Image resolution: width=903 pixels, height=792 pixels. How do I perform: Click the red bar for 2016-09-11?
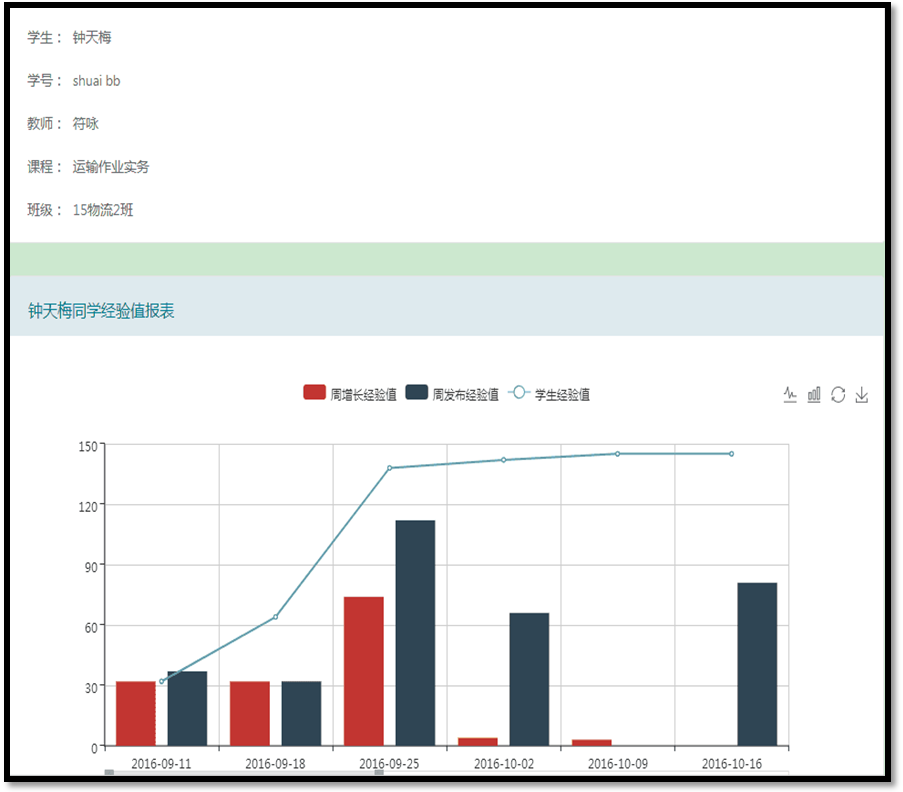click(x=136, y=714)
